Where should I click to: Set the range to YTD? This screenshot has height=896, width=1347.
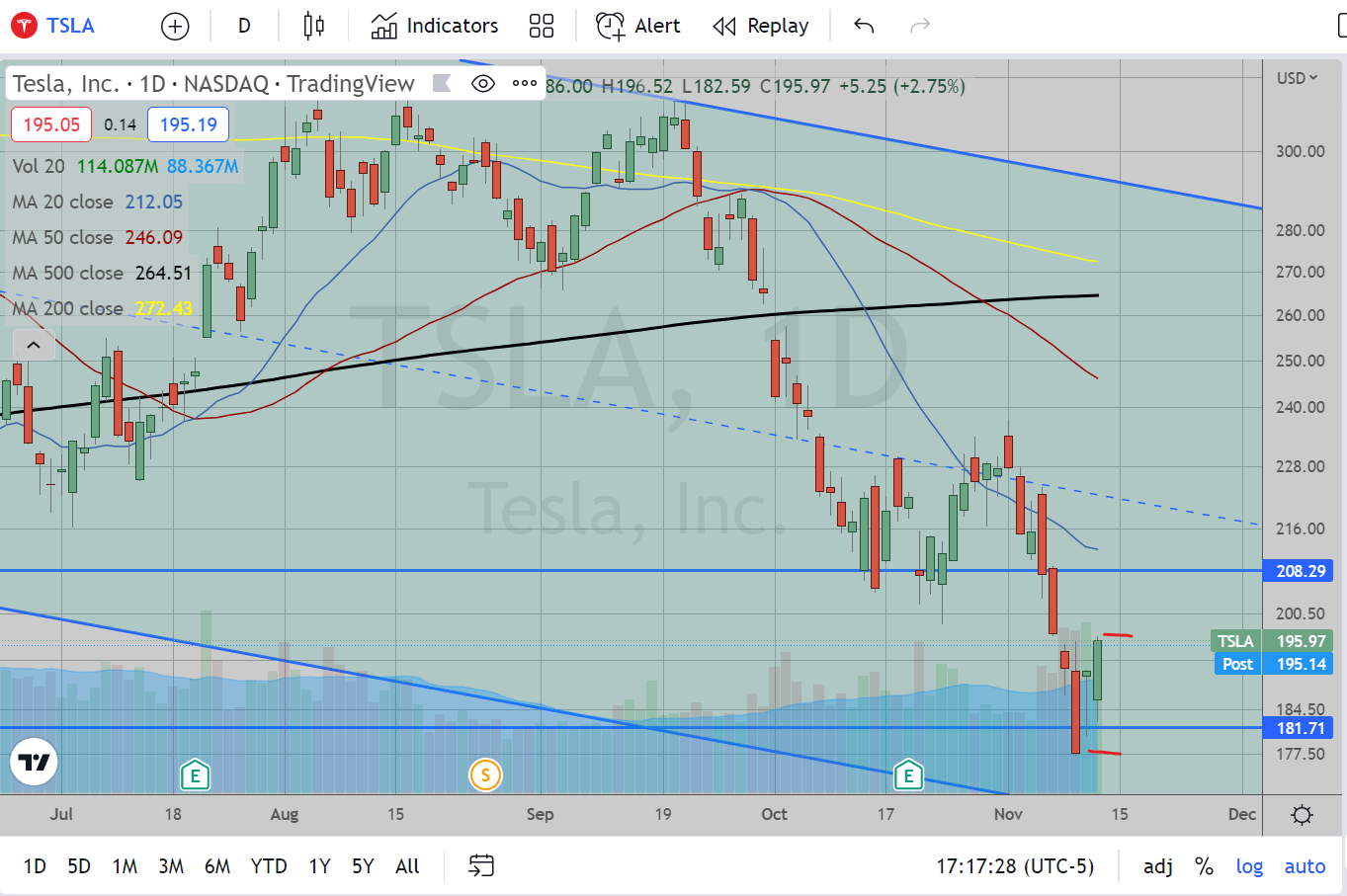coord(269,866)
